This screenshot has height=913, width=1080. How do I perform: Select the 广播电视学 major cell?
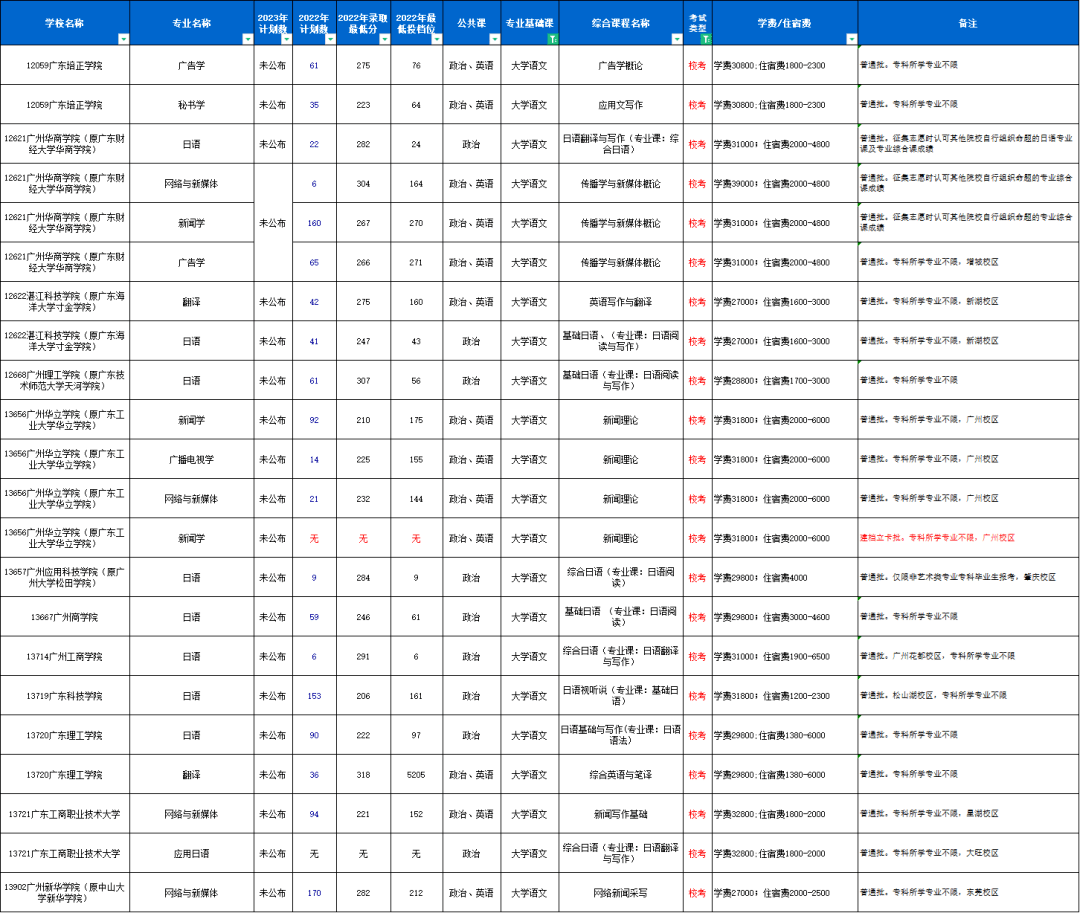[191, 459]
